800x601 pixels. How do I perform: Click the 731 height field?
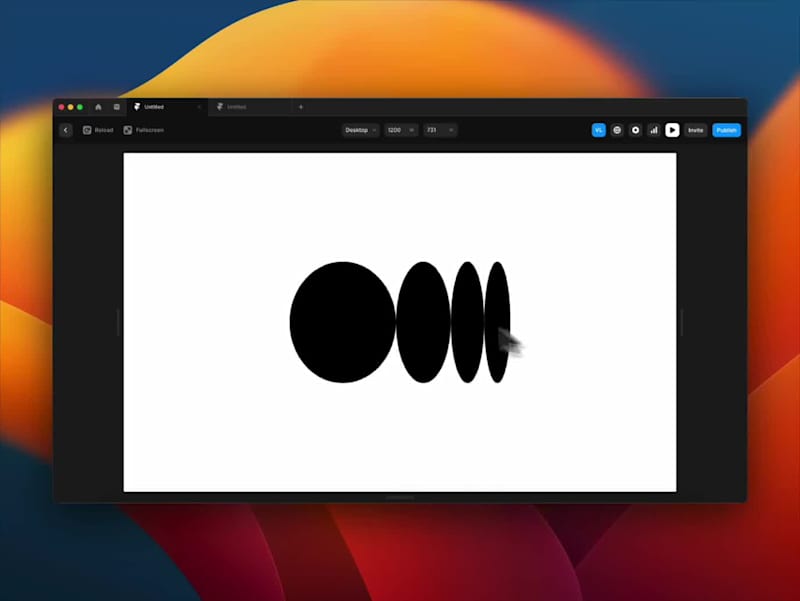pyautogui.click(x=440, y=130)
